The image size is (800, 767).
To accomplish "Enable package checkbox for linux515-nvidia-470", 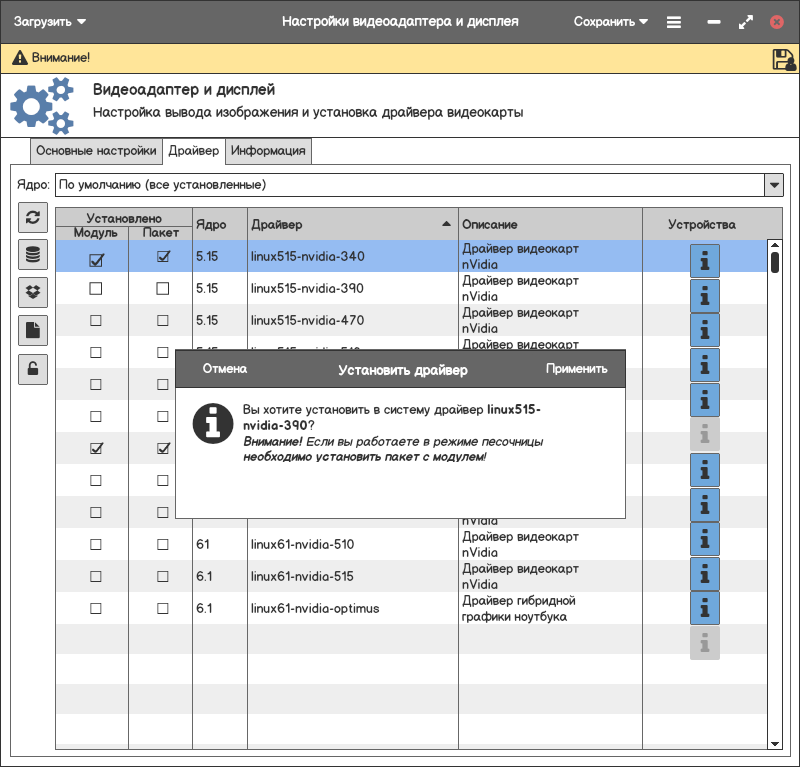I will pyautogui.click(x=163, y=321).
